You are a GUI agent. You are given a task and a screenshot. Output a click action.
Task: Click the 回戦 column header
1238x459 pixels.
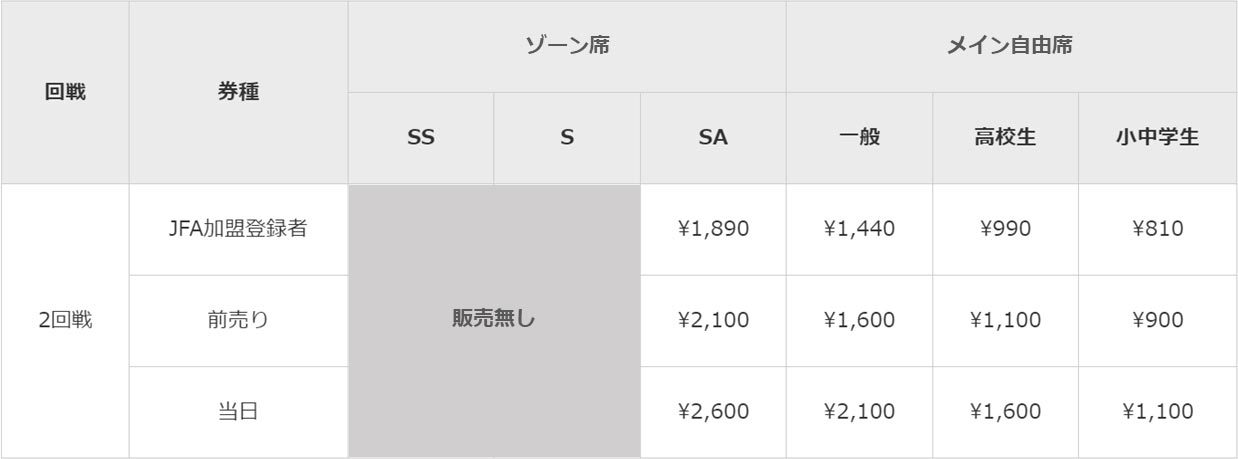click(x=65, y=92)
